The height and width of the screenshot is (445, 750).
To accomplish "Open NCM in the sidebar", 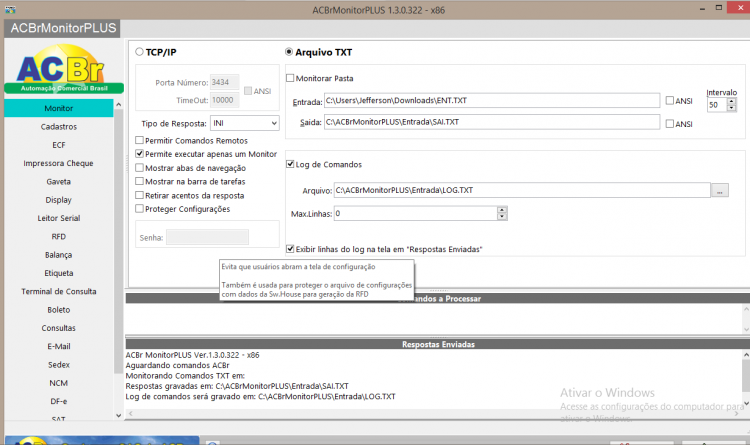I will coord(59,383).
